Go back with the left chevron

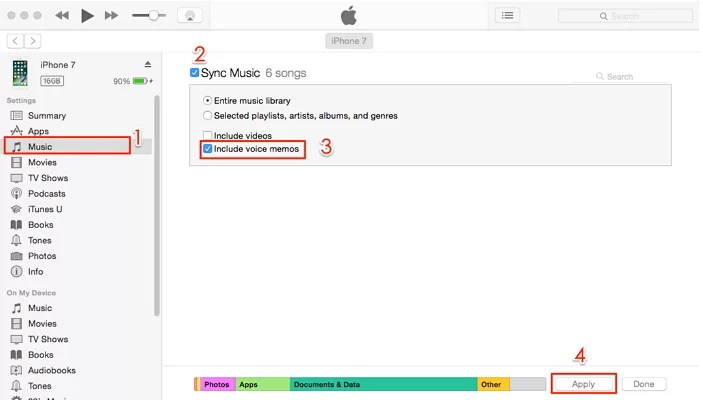[15, 41]
